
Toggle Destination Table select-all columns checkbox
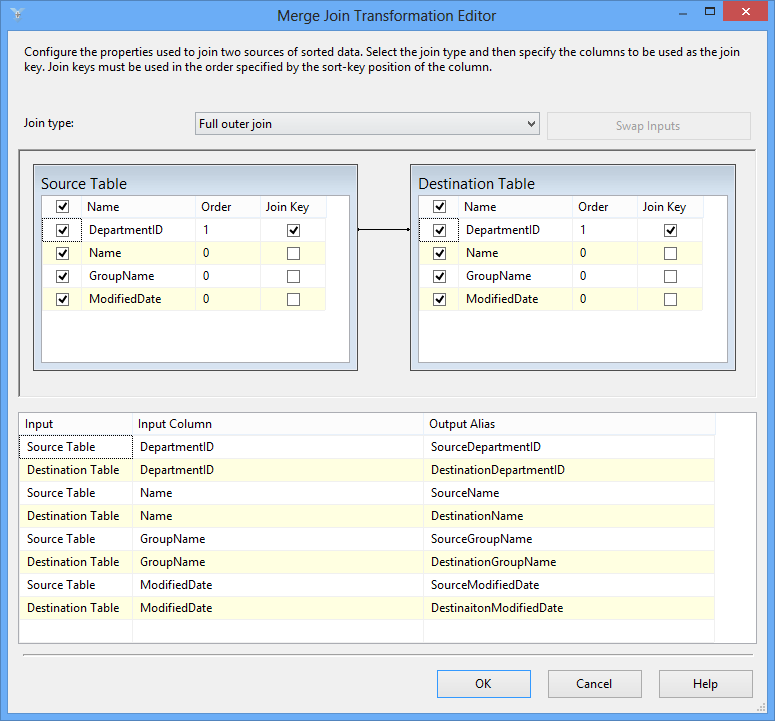tap(440, 207)
